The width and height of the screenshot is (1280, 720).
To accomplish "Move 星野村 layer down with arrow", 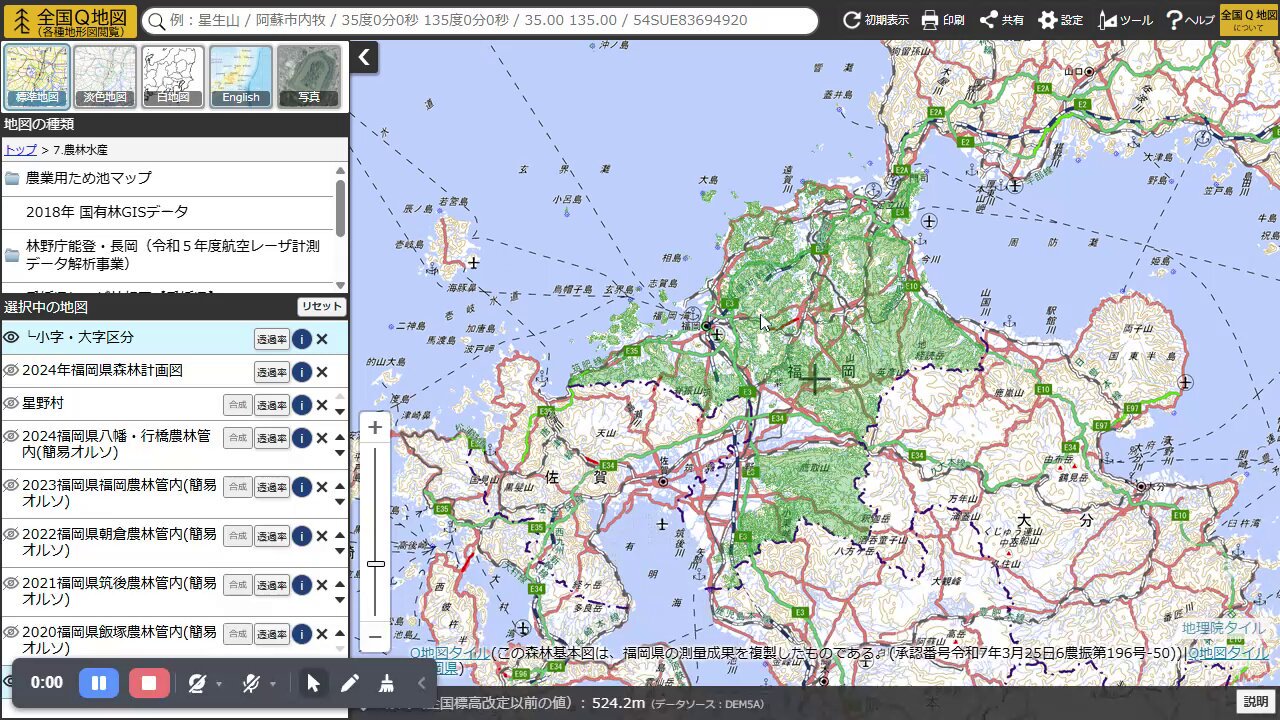I will (340, 412).
